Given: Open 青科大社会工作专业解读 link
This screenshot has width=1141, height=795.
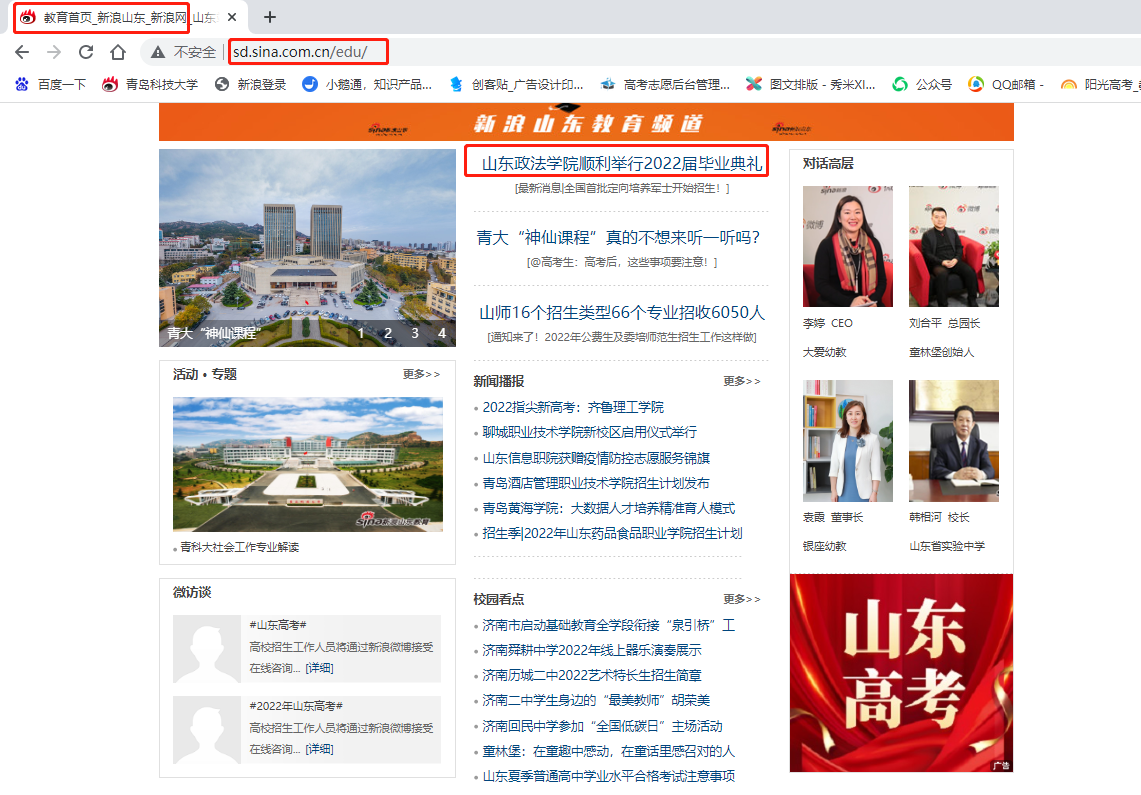Looking at the screenshot, I should pyautogui.click(x=239, y=547).
